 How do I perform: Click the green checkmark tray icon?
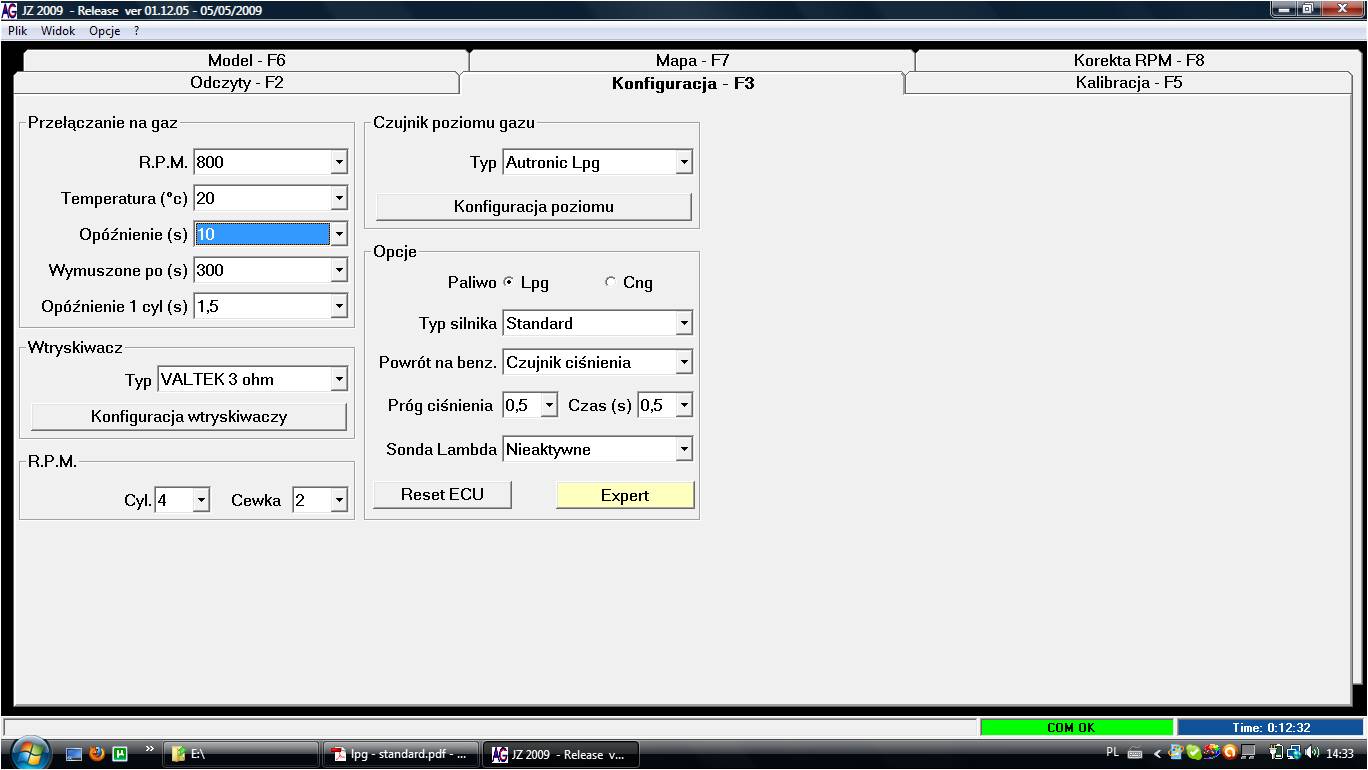1194,753
